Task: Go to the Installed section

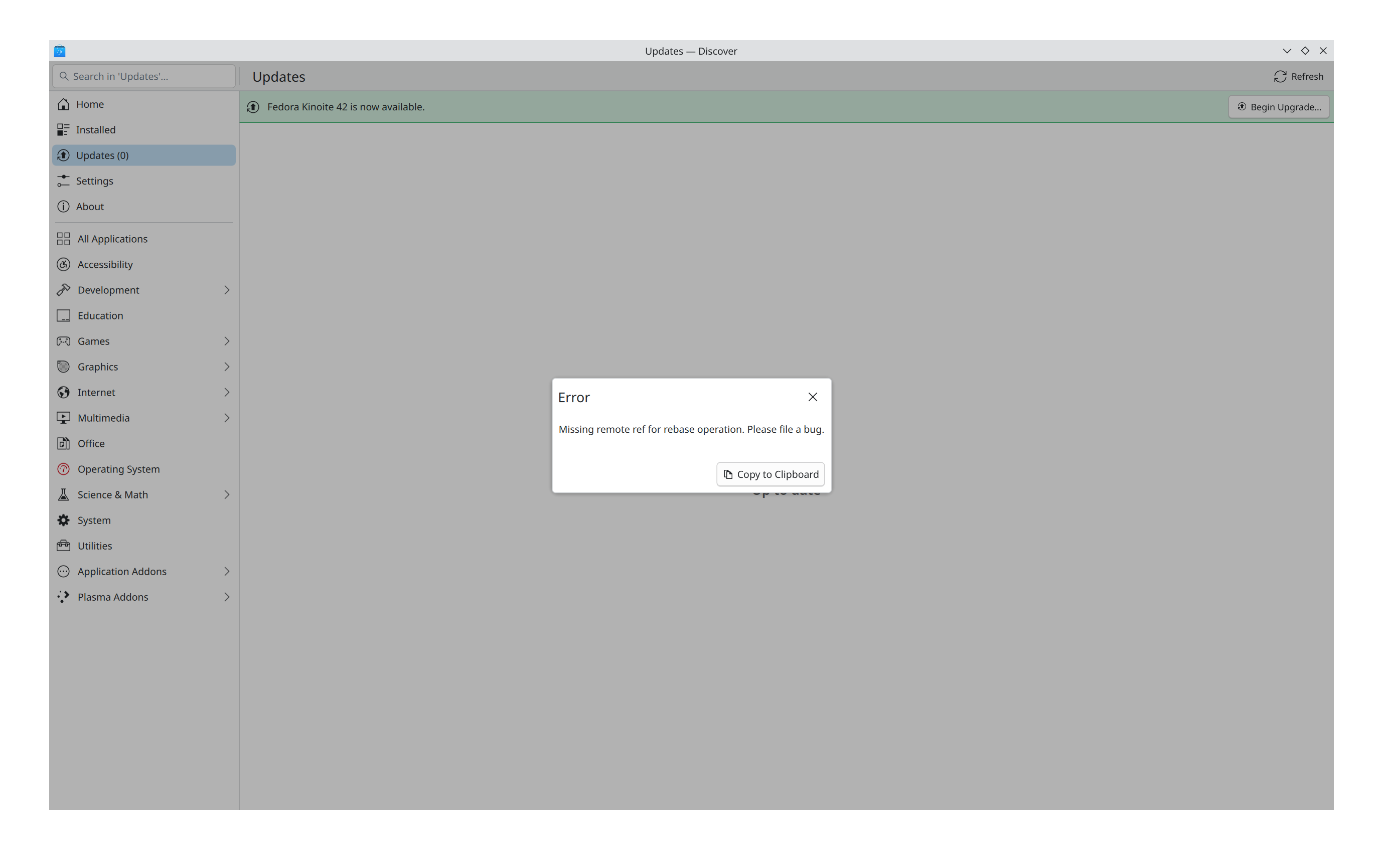Action: click(x=143, y=130)
